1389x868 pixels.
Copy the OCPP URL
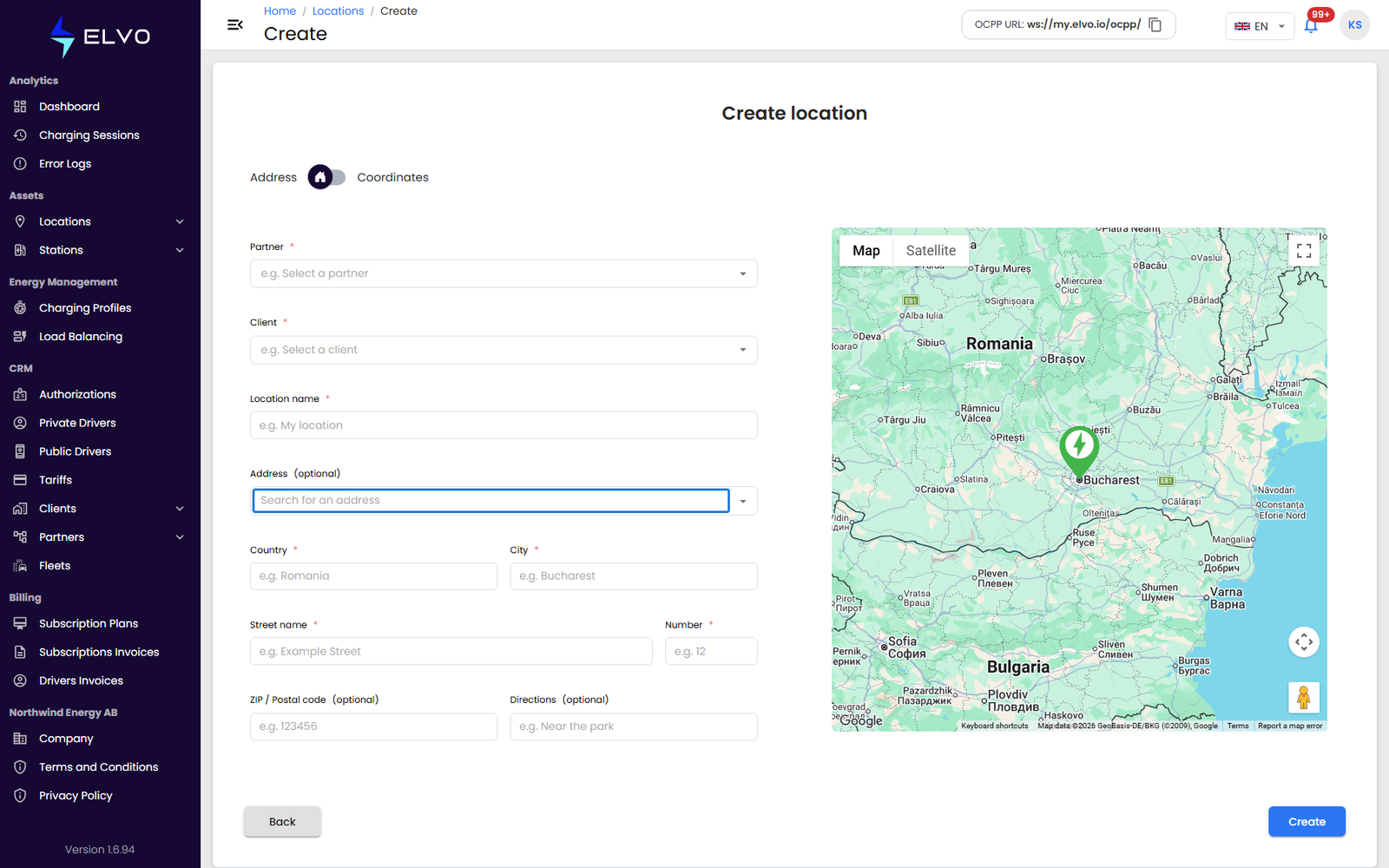pyautogui.click(x=1155, y=24)
